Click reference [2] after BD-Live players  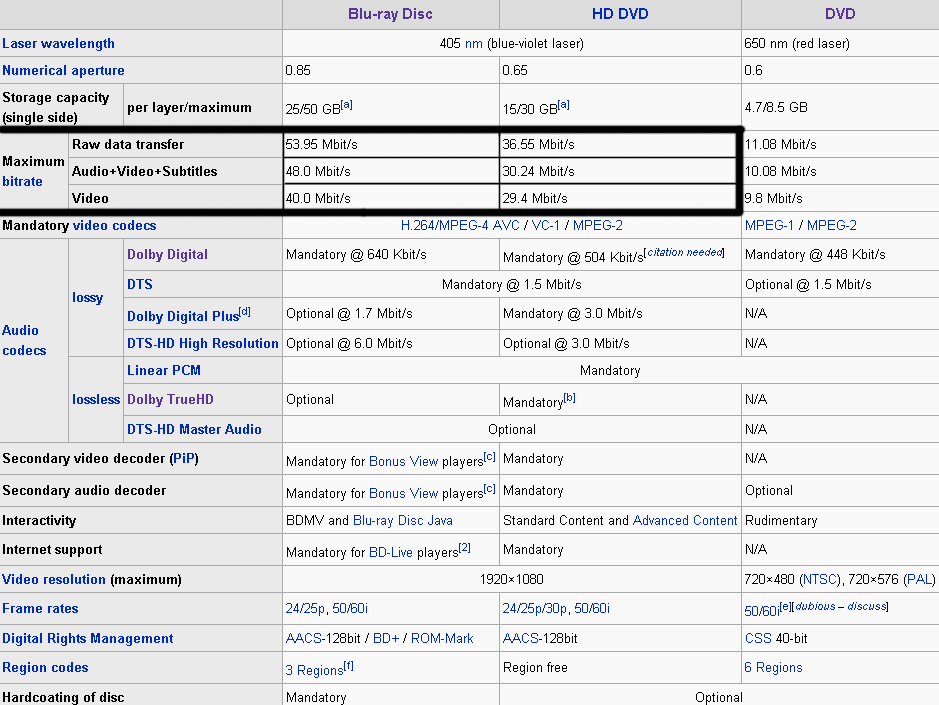point(464,548)
